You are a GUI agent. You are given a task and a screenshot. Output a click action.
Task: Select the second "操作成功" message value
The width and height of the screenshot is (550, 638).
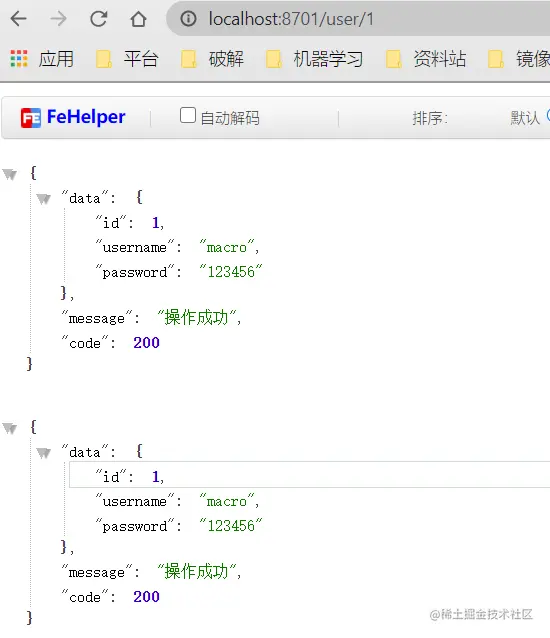pos(197,571)
